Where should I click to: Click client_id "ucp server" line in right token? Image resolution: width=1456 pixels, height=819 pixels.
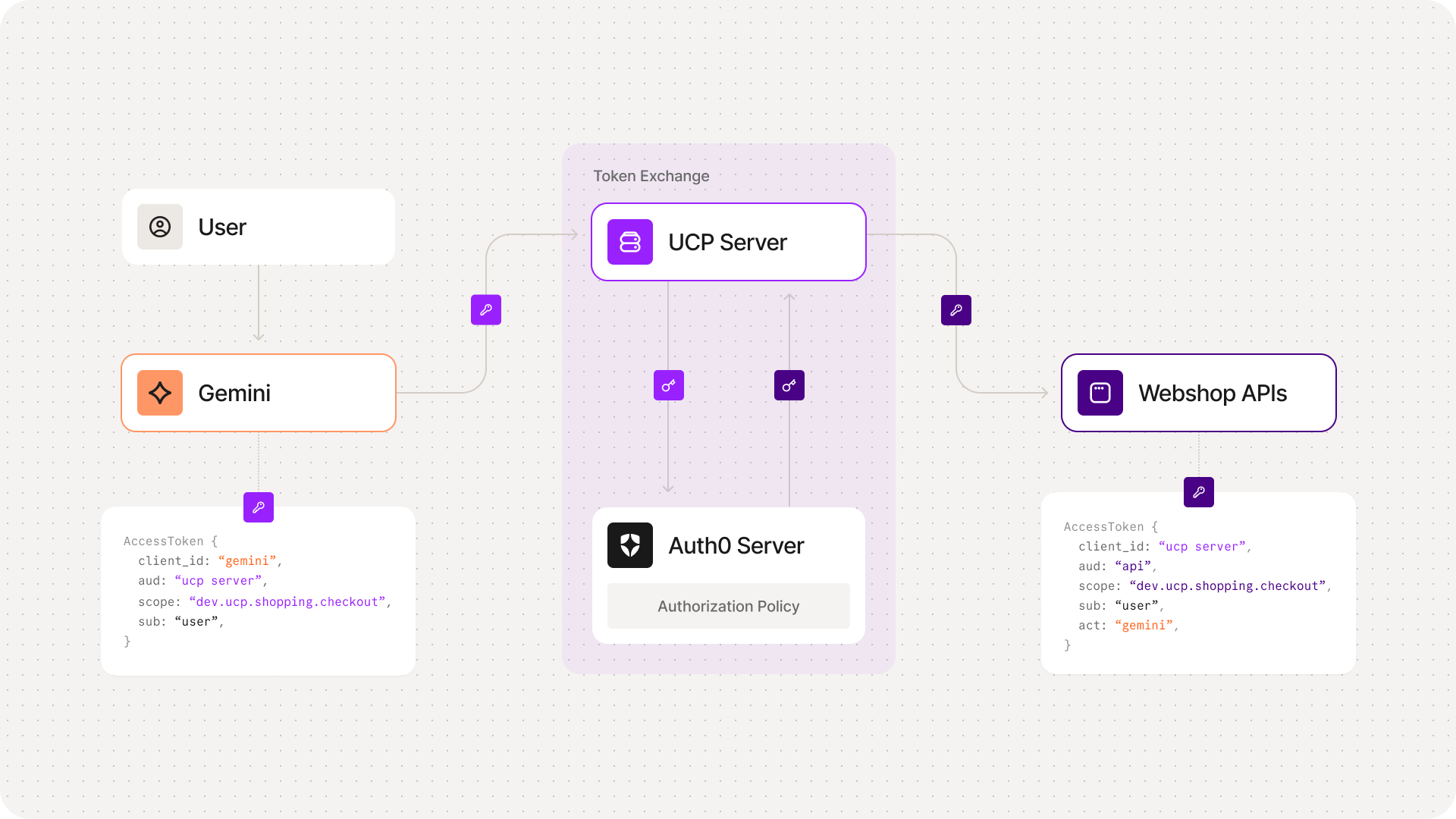point(1166,547)
